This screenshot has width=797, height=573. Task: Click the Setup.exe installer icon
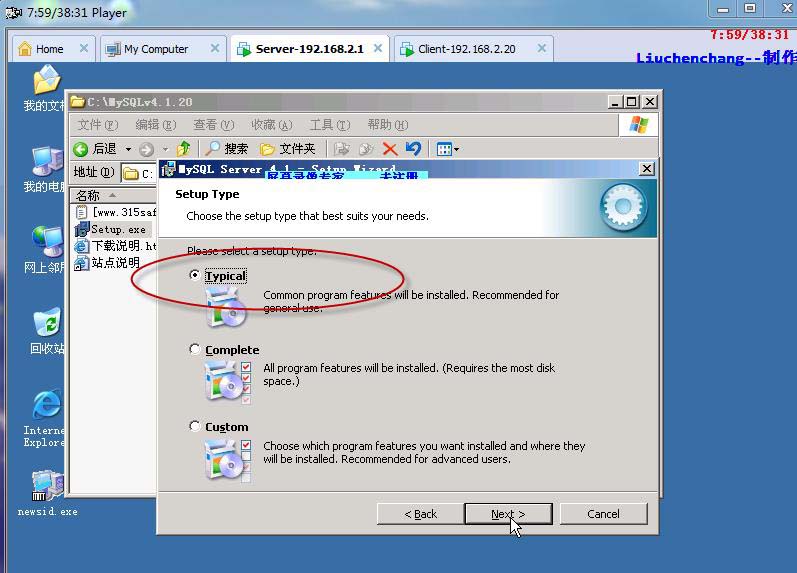(82, 229)
